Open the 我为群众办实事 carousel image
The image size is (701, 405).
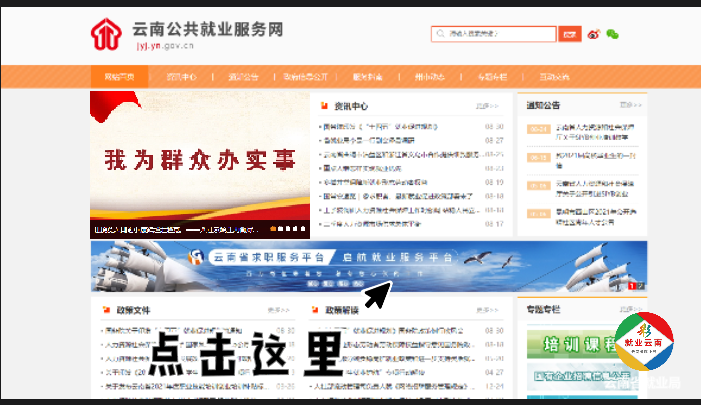click(x=200, y=160)
